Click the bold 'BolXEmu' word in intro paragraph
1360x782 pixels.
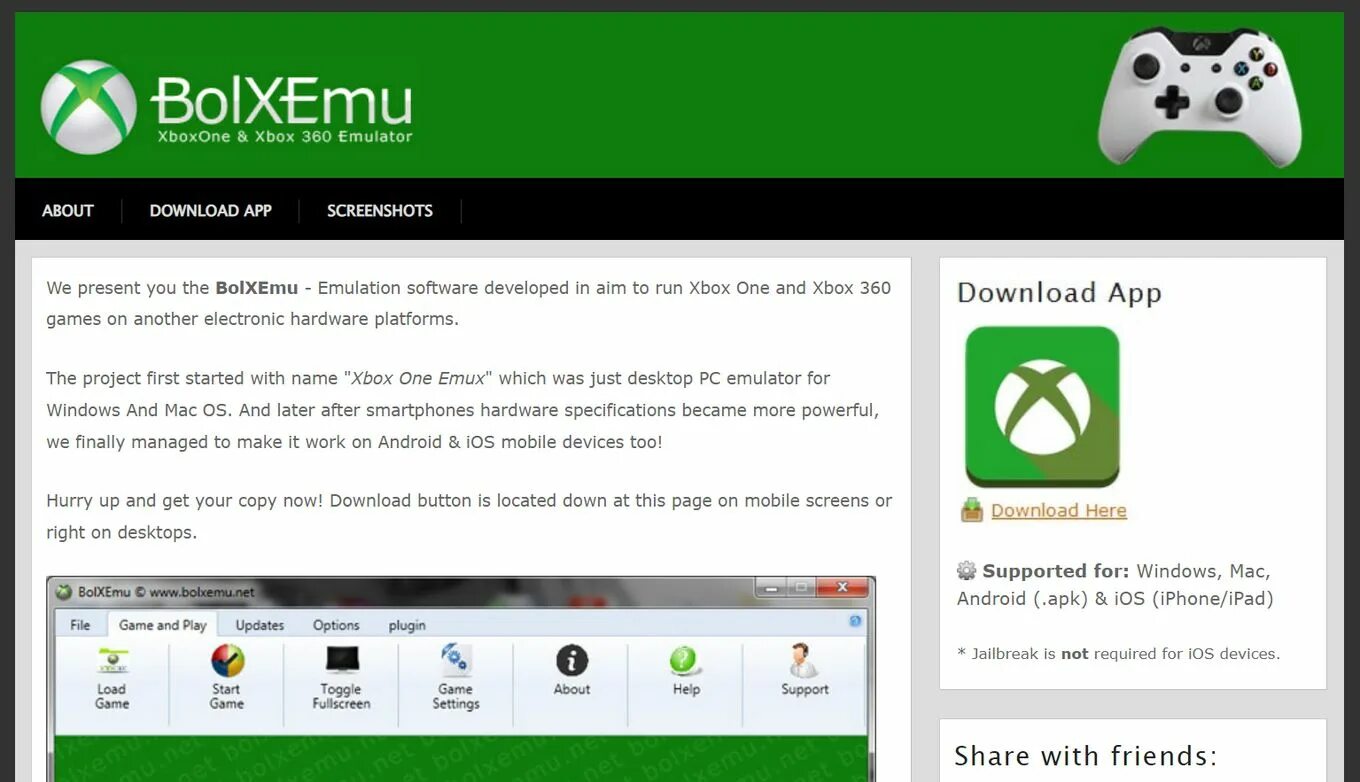257,288
